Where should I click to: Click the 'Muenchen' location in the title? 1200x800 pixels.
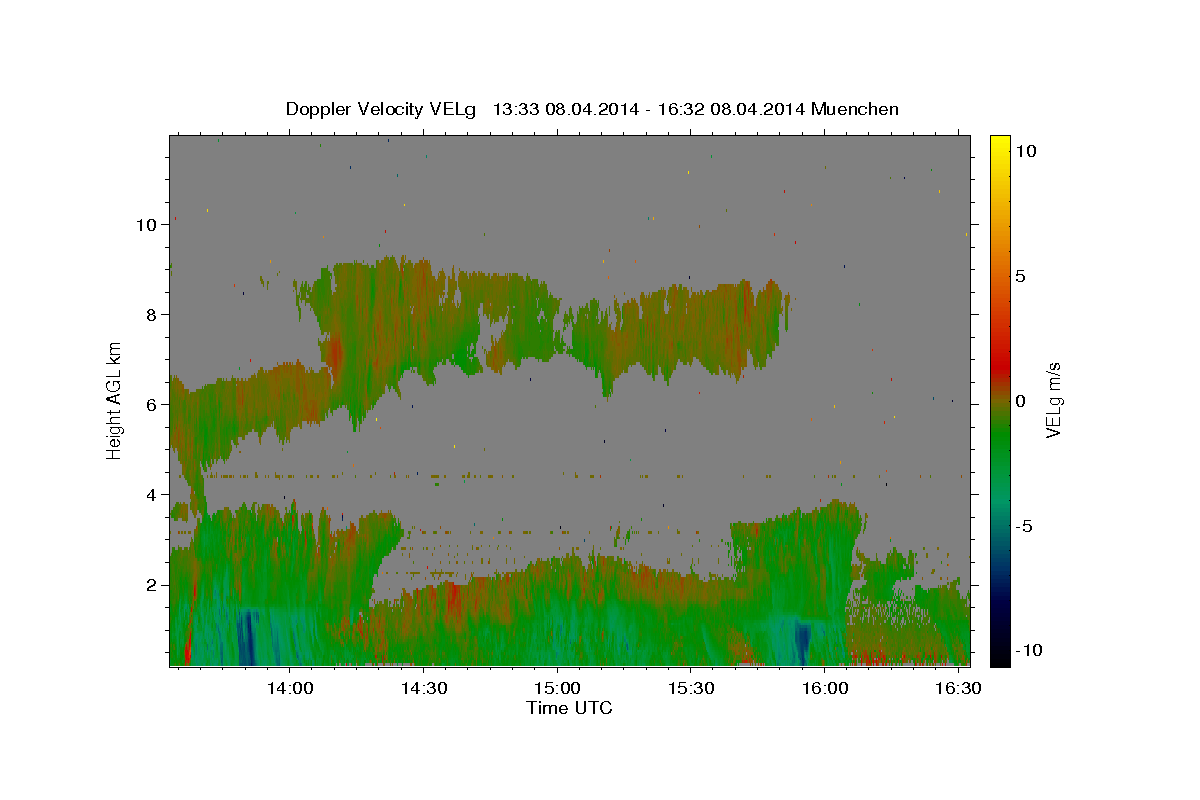click(x=855, y=109)
